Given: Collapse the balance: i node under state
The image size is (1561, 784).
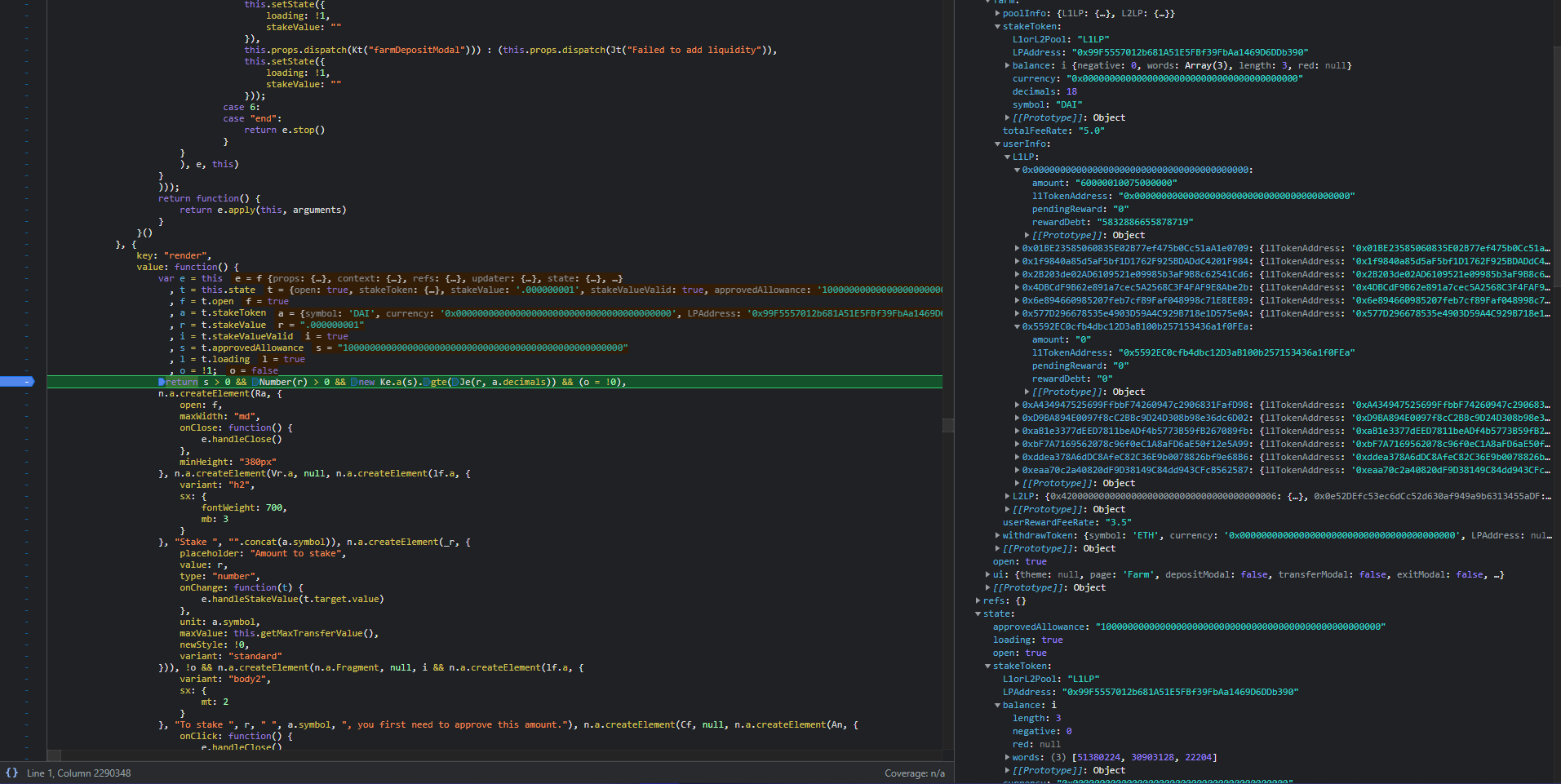Looking at the screenshot, I should [997, 705].
